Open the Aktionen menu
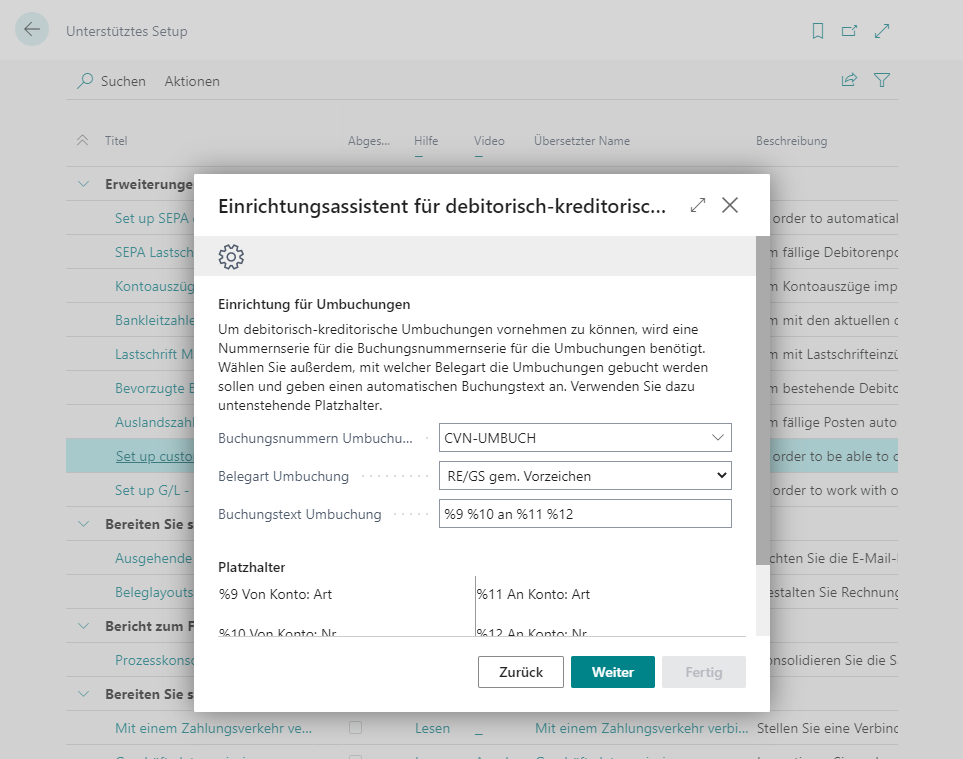 click(192, 81)
